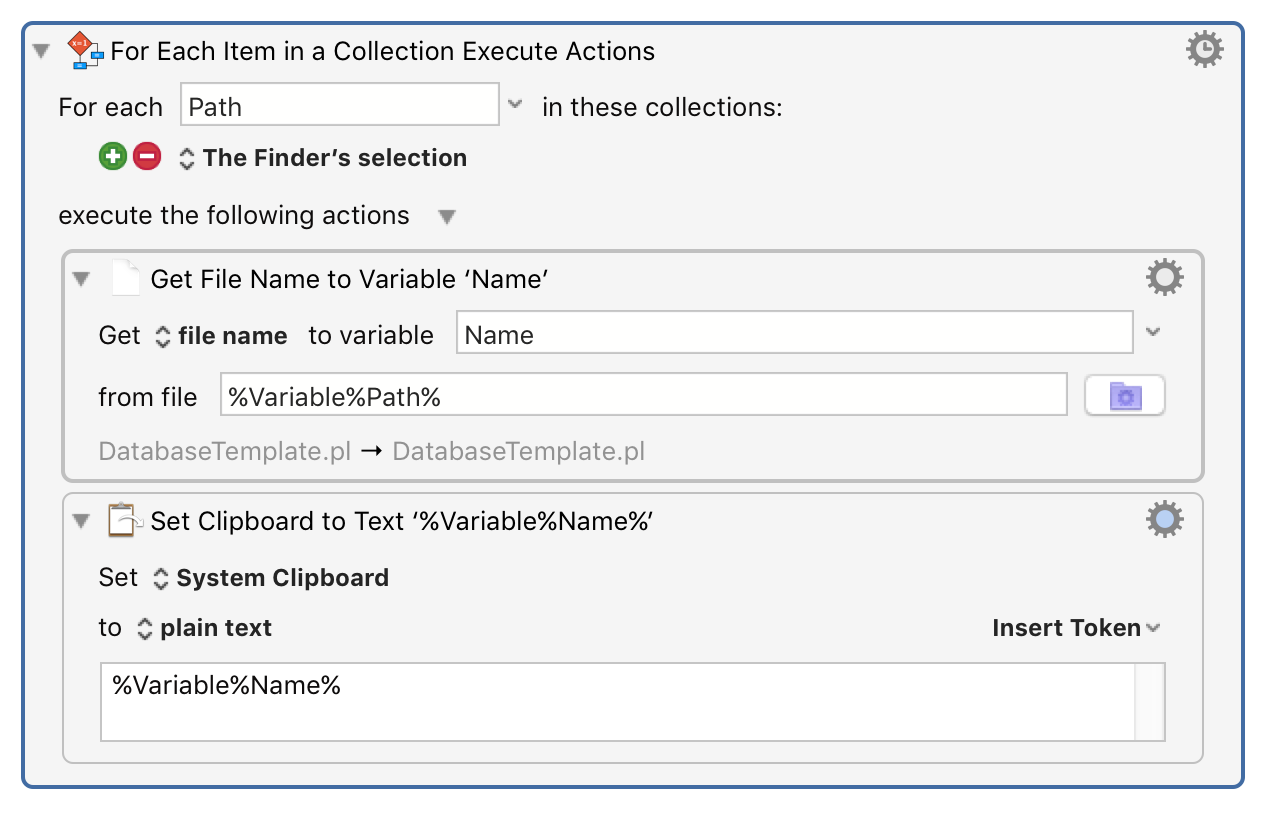
Task: Open the System Clipboard popup
Action: [270, 578]
